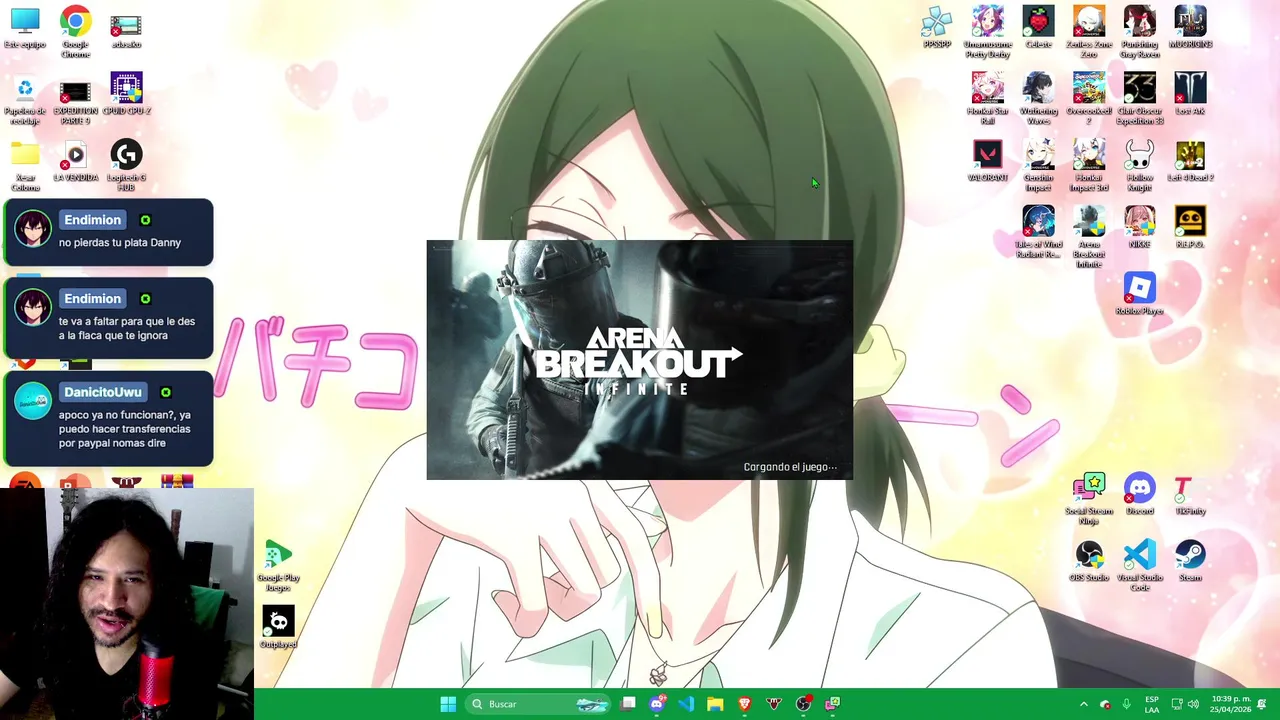Viewport: 1280px width, 720px height.
Task: Select the R.E.P.O. desktop icon
Action: pos(1190,227)
